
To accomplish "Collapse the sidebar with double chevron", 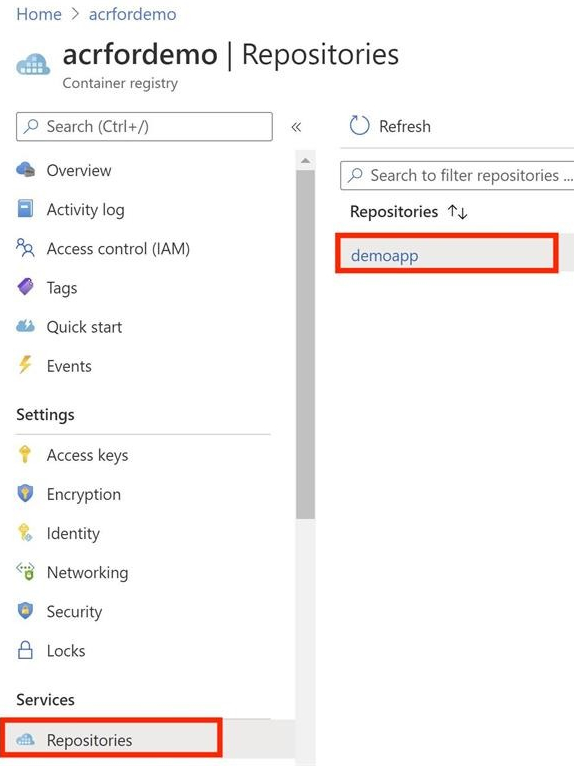I will click(x=296, y=127).
